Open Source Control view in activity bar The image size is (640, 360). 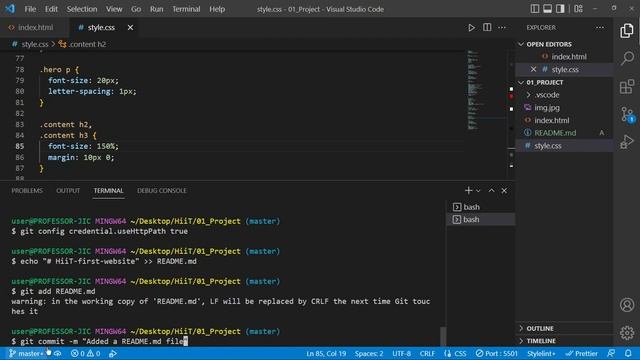click(x=627, y=115)
